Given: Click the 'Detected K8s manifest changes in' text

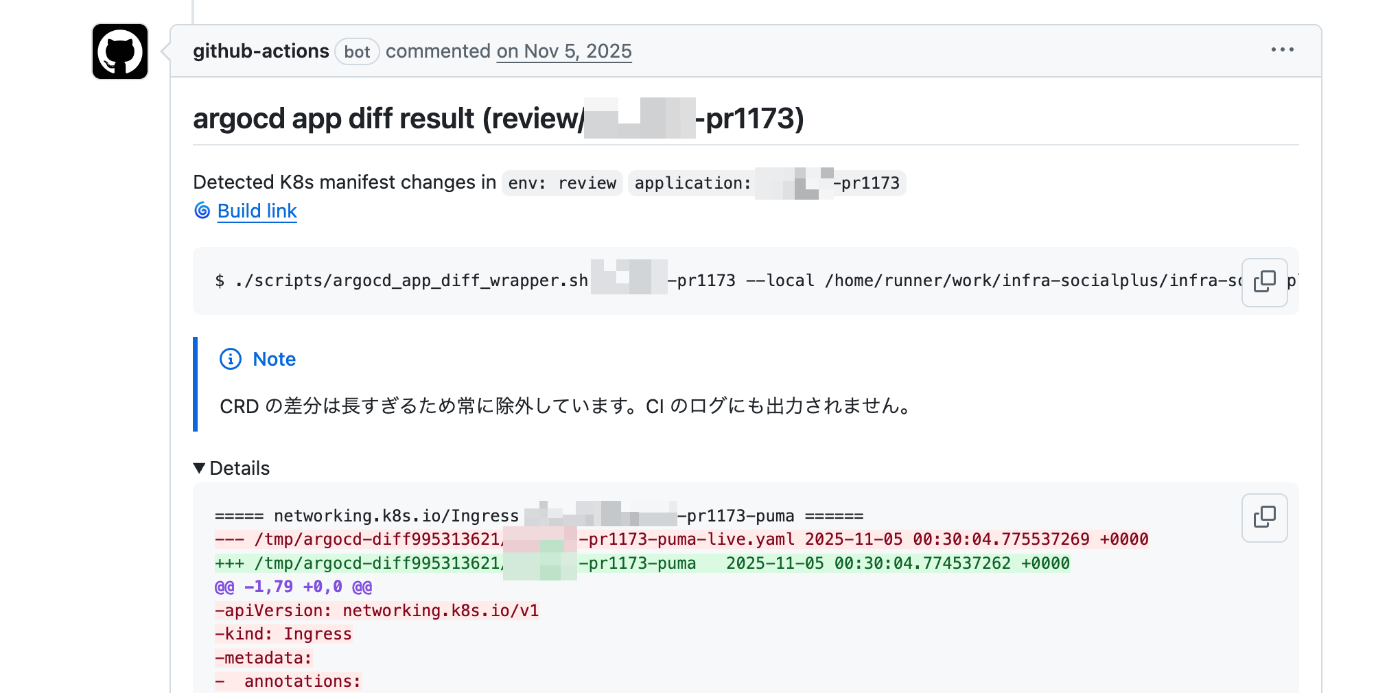Looking at the screenshot, I should pos(344,182).
